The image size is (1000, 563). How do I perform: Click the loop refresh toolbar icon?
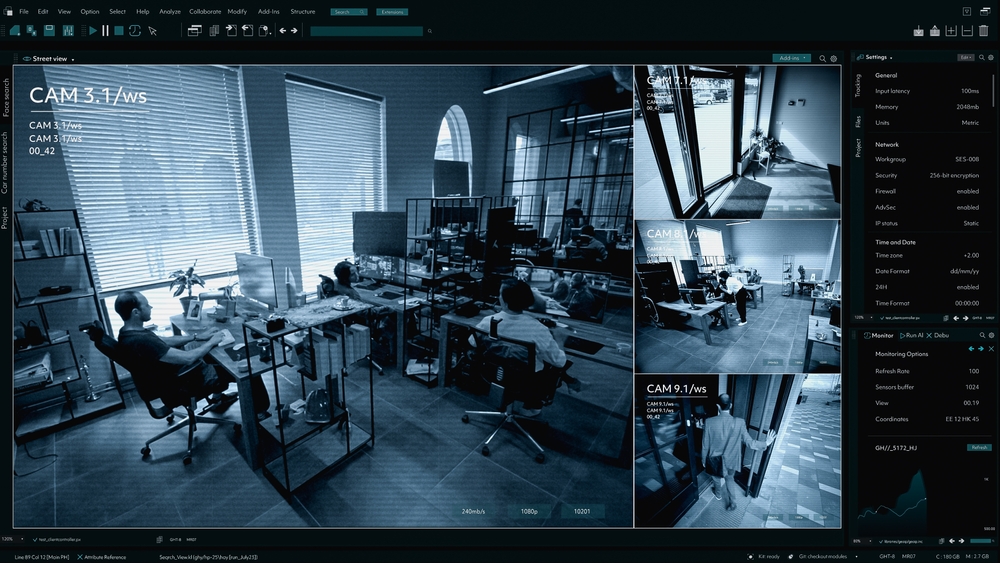[x=135, y=30]
